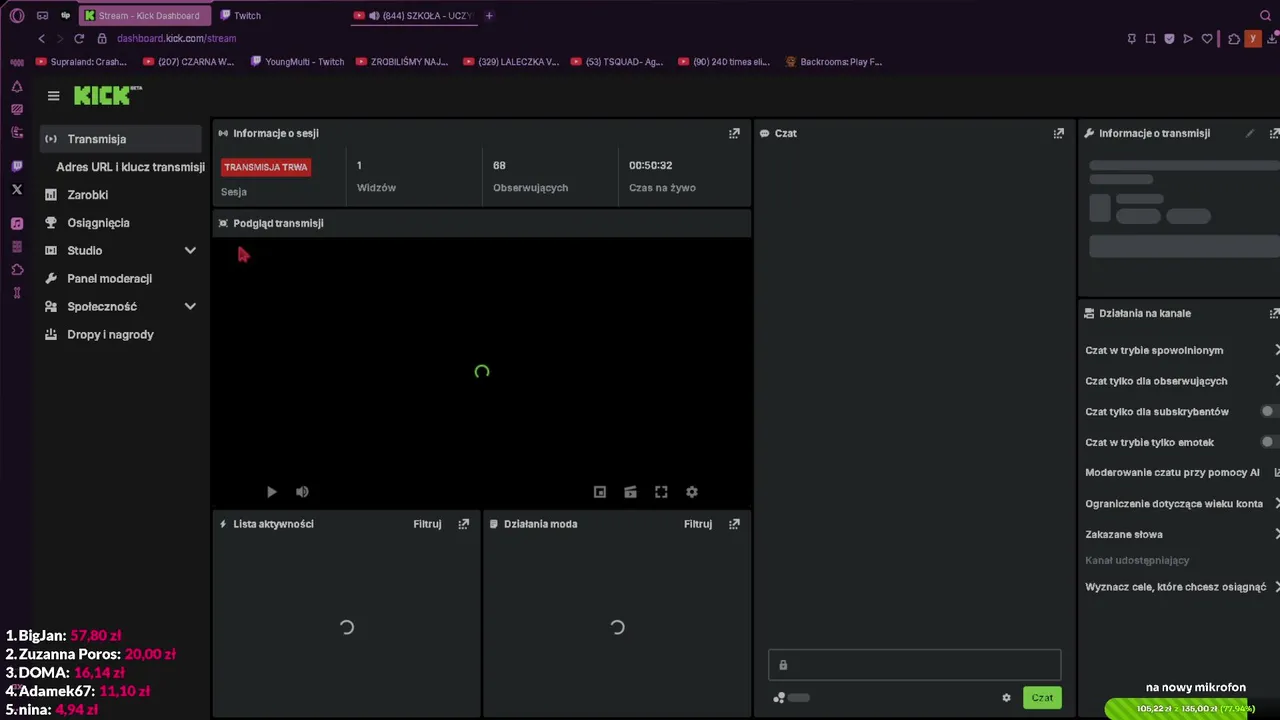The image size is (1280, 720).
Task: Reload the page
Action: coord(79,38)
